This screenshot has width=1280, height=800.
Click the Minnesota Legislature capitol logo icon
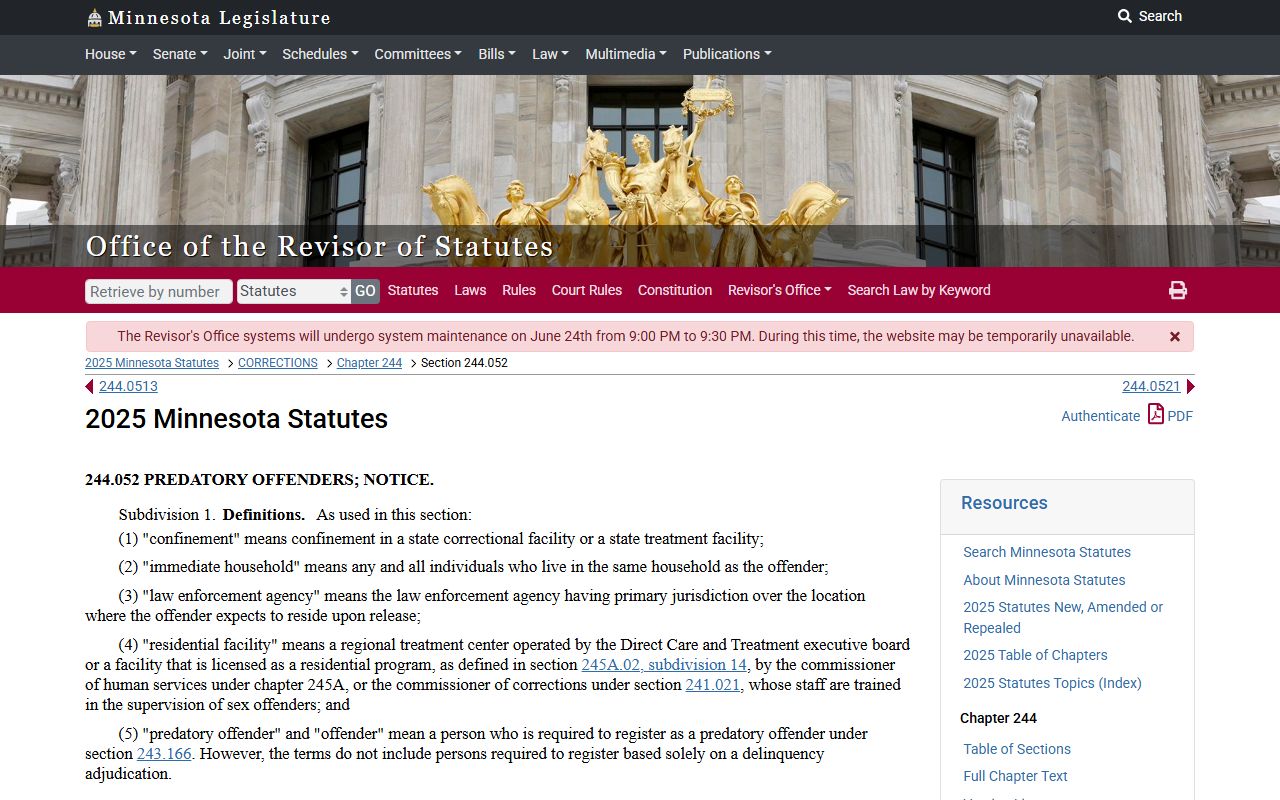pos(94,18)
